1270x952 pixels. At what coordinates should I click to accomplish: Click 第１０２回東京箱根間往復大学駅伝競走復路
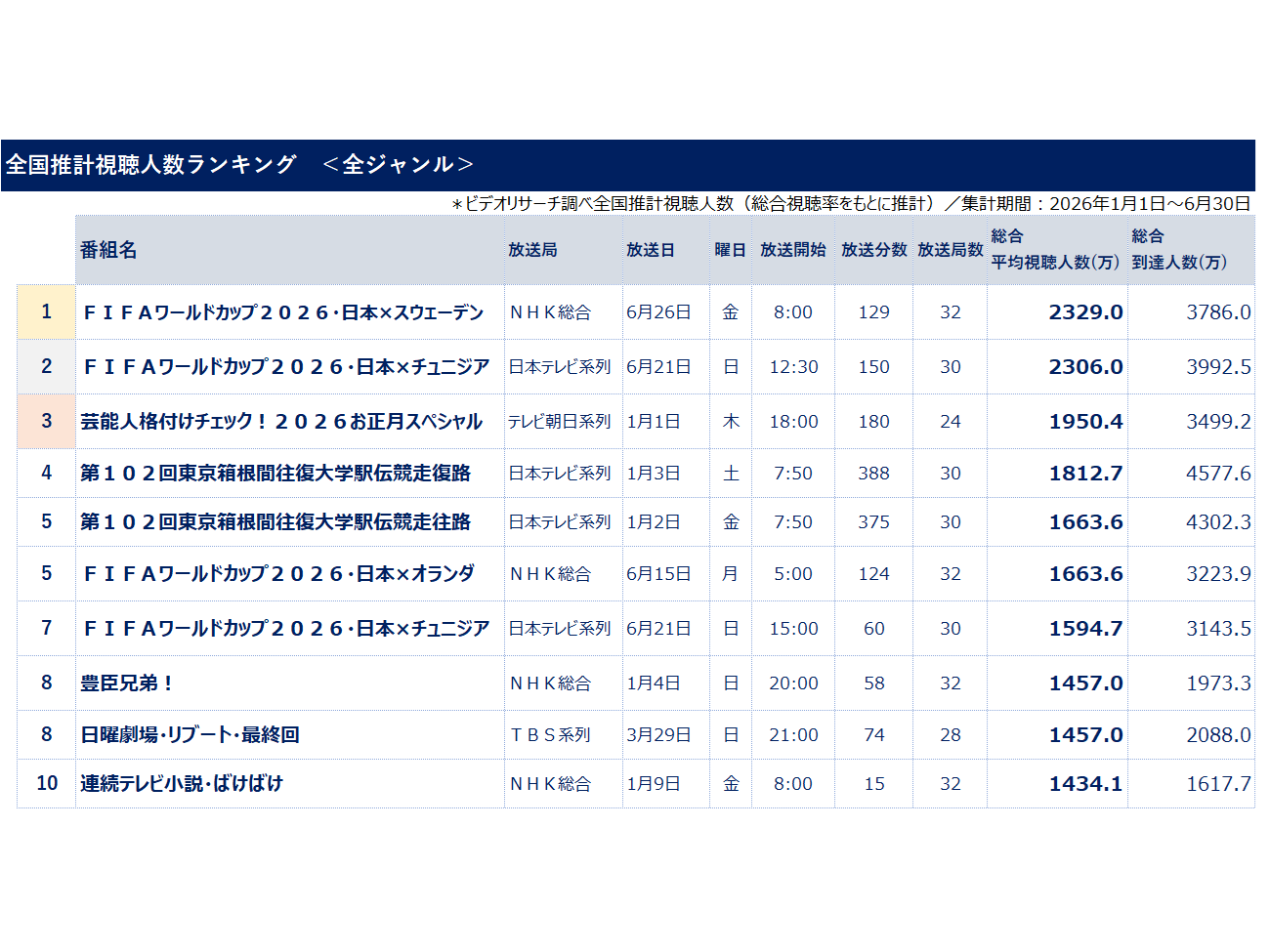(275, 473)
